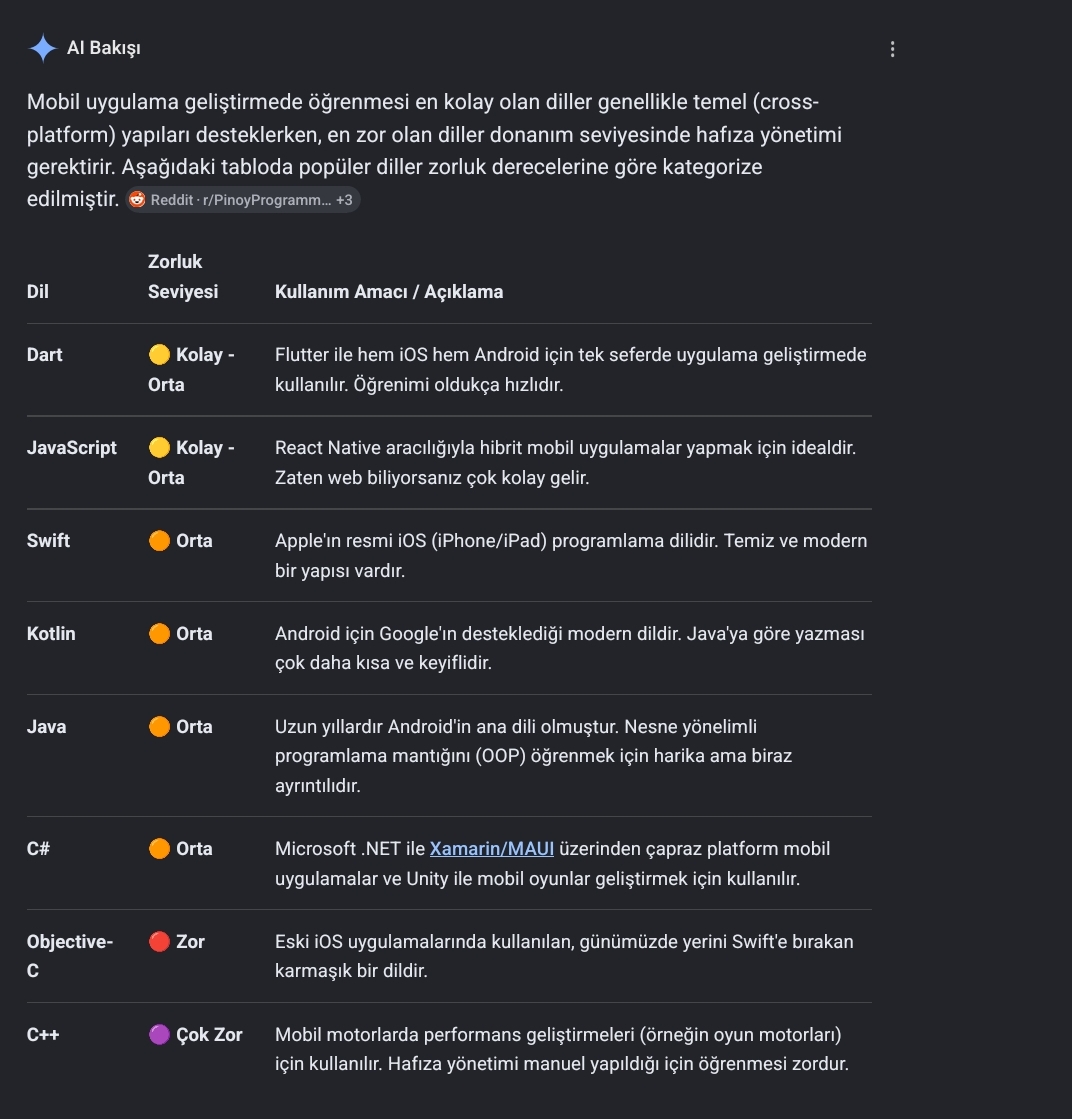Select the Dart language name cell
The height and width of the screenshot is (1119, 1072).
coord(44,355)
